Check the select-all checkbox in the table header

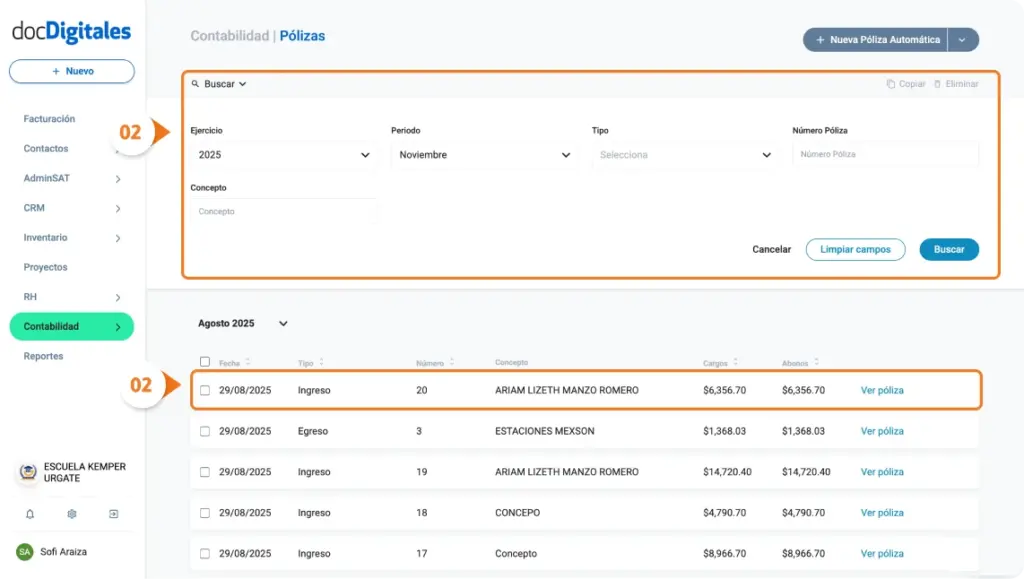pos(205,362)
